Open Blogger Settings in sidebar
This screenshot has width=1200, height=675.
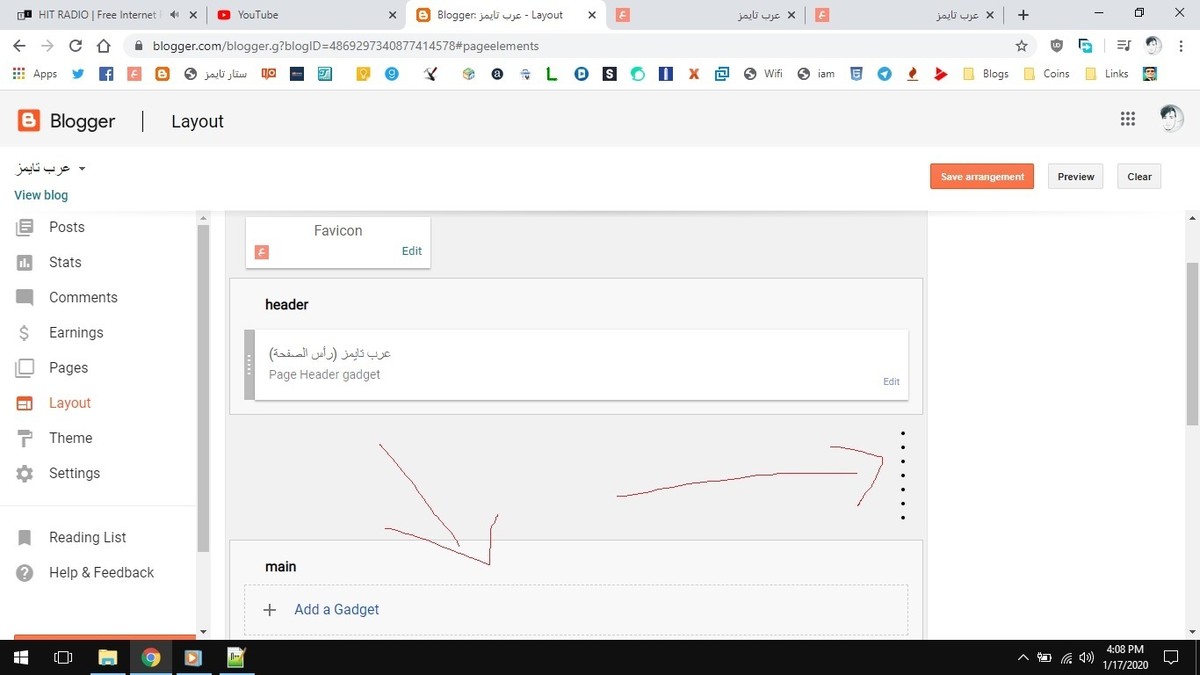tap(74, 473)
